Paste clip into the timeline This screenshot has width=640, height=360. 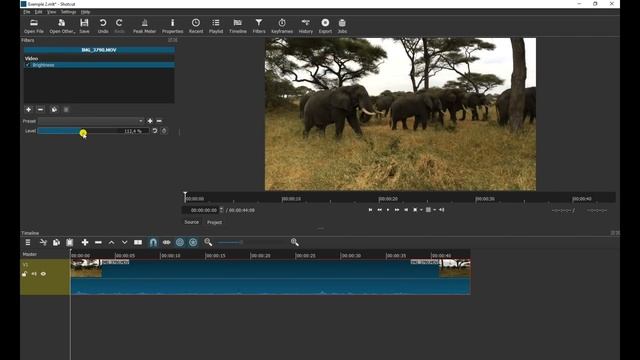click(x=70, y=242)
